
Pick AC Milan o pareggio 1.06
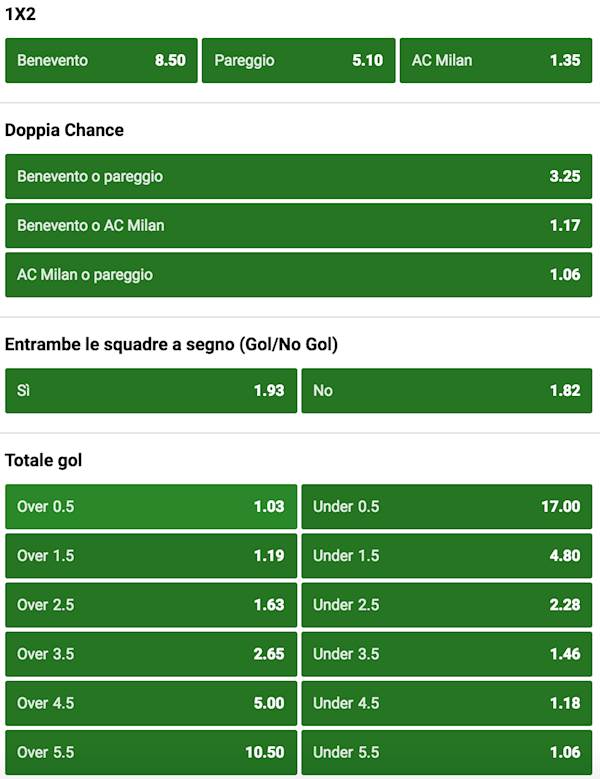(x=299, y=274)
